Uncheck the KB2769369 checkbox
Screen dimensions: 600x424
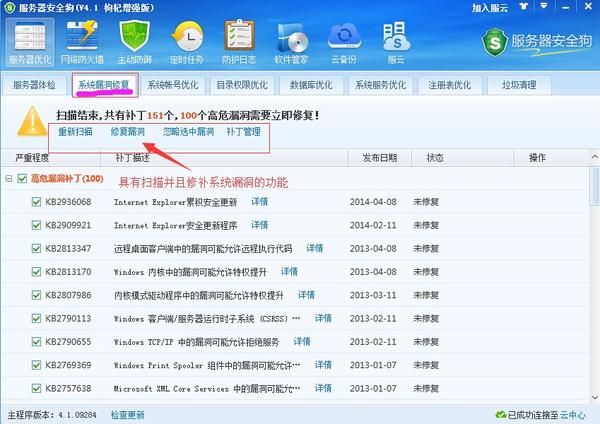tap(36, 365)
